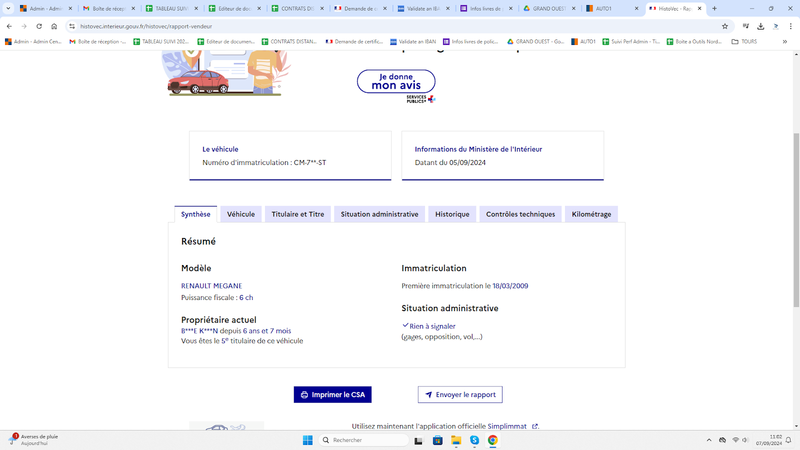Open Chrome downloads icon
This screenshot has width=800, height=450.
click(760, 26)
